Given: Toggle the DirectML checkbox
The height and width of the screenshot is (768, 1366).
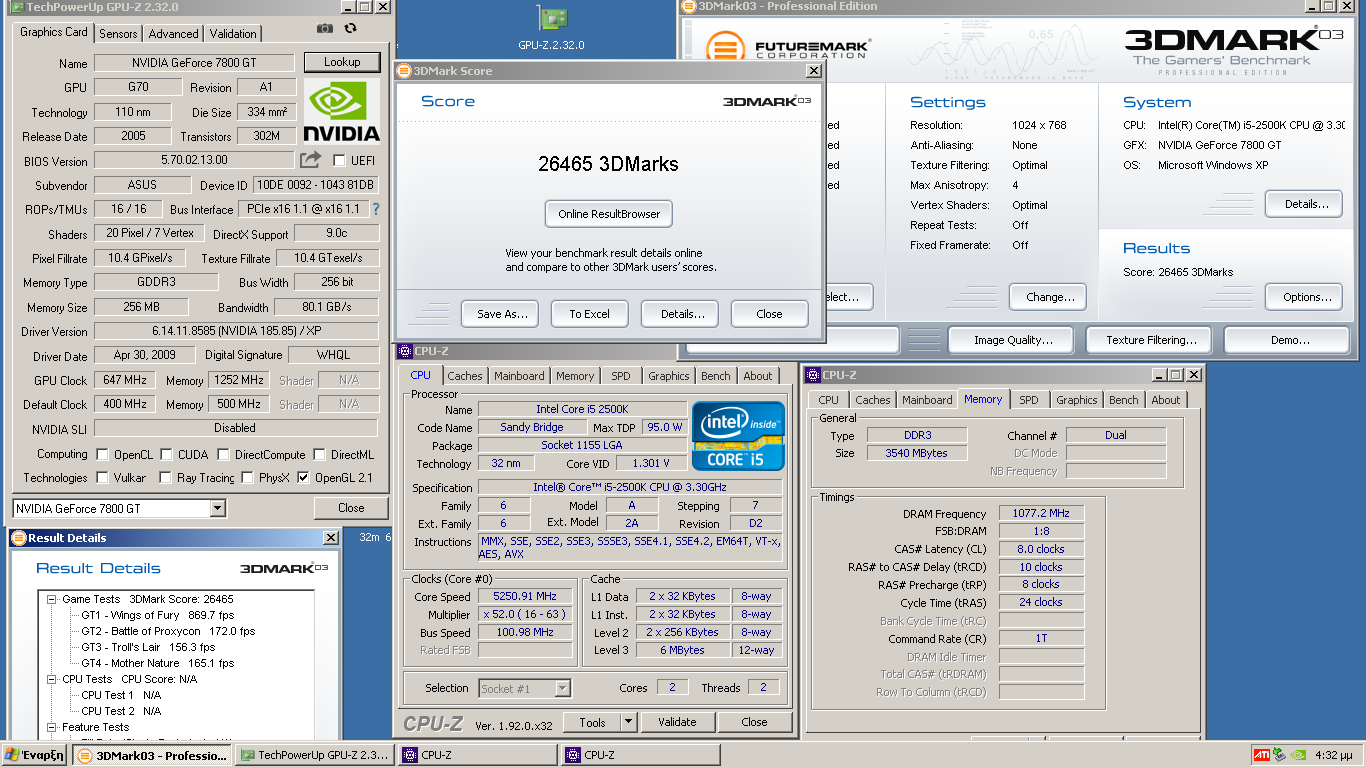Looking at the screenshot, I should click(x=319, y=454).
